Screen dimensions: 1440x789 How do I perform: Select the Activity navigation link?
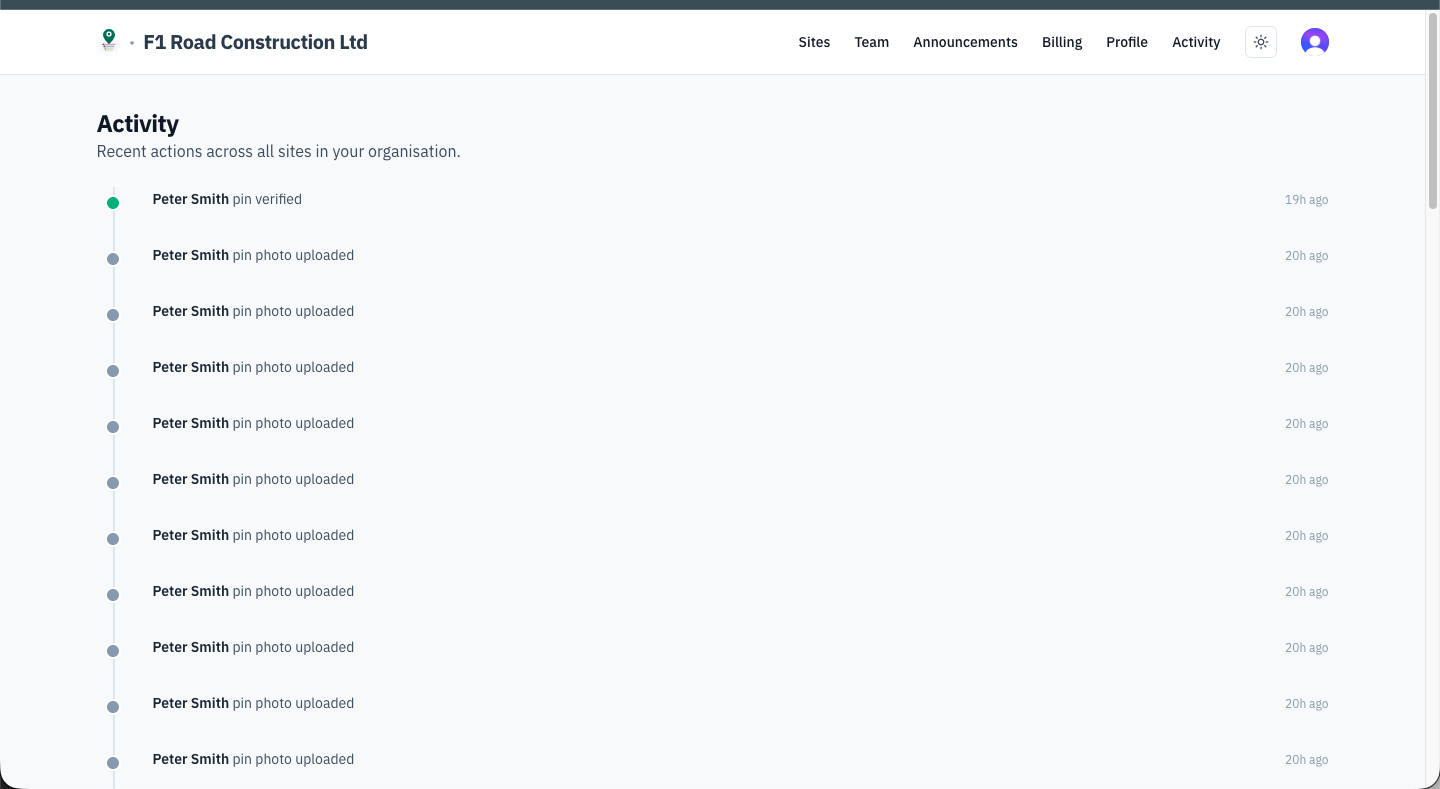tap(1196, 42)
